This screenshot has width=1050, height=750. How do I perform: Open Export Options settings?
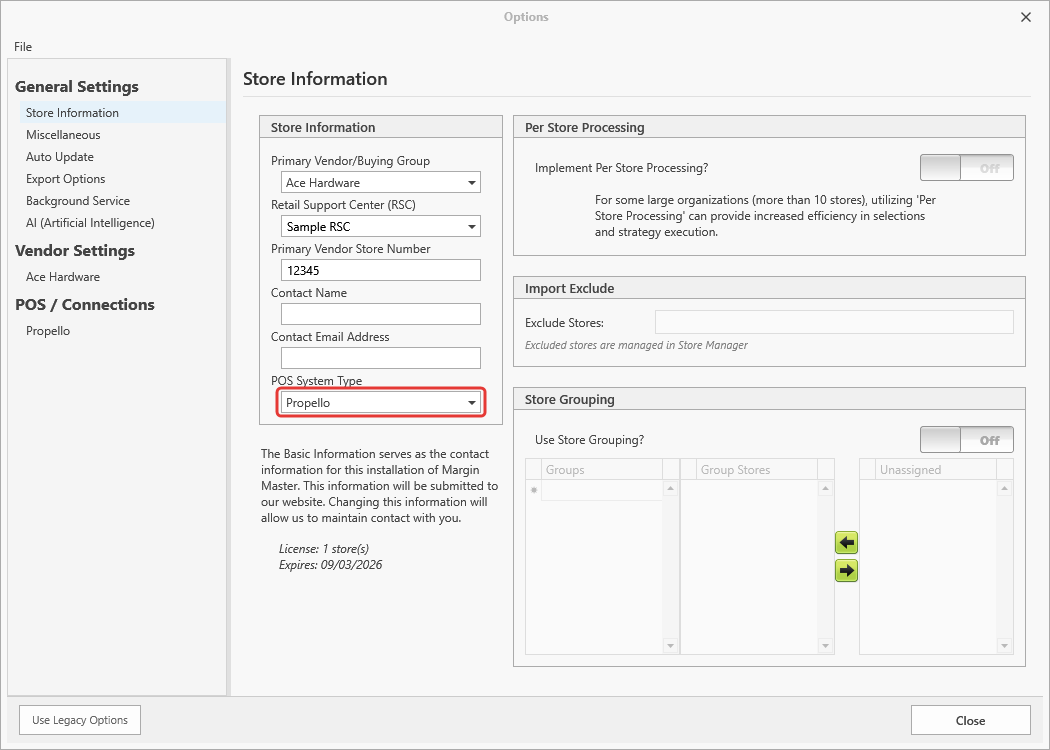(x=66, y=179)
